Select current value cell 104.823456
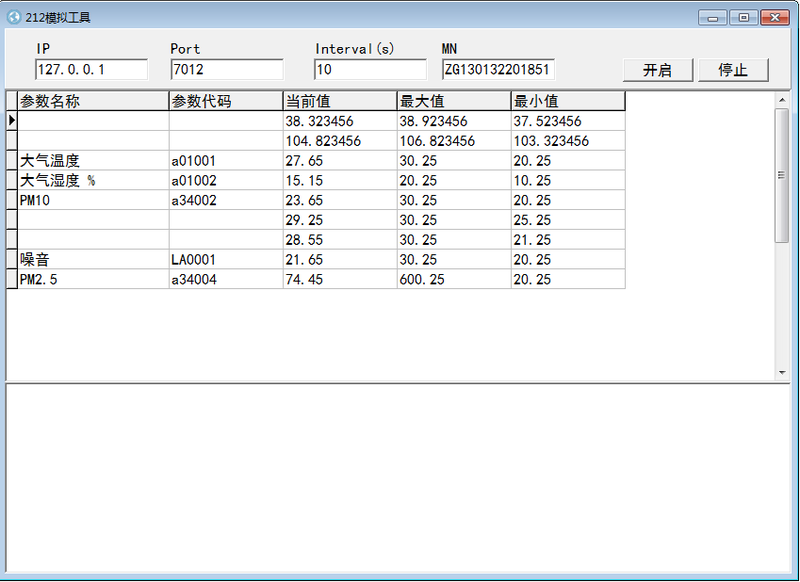The width and height of the screenshot is (800, 582). pyautogui.click(x=340, y=141)
